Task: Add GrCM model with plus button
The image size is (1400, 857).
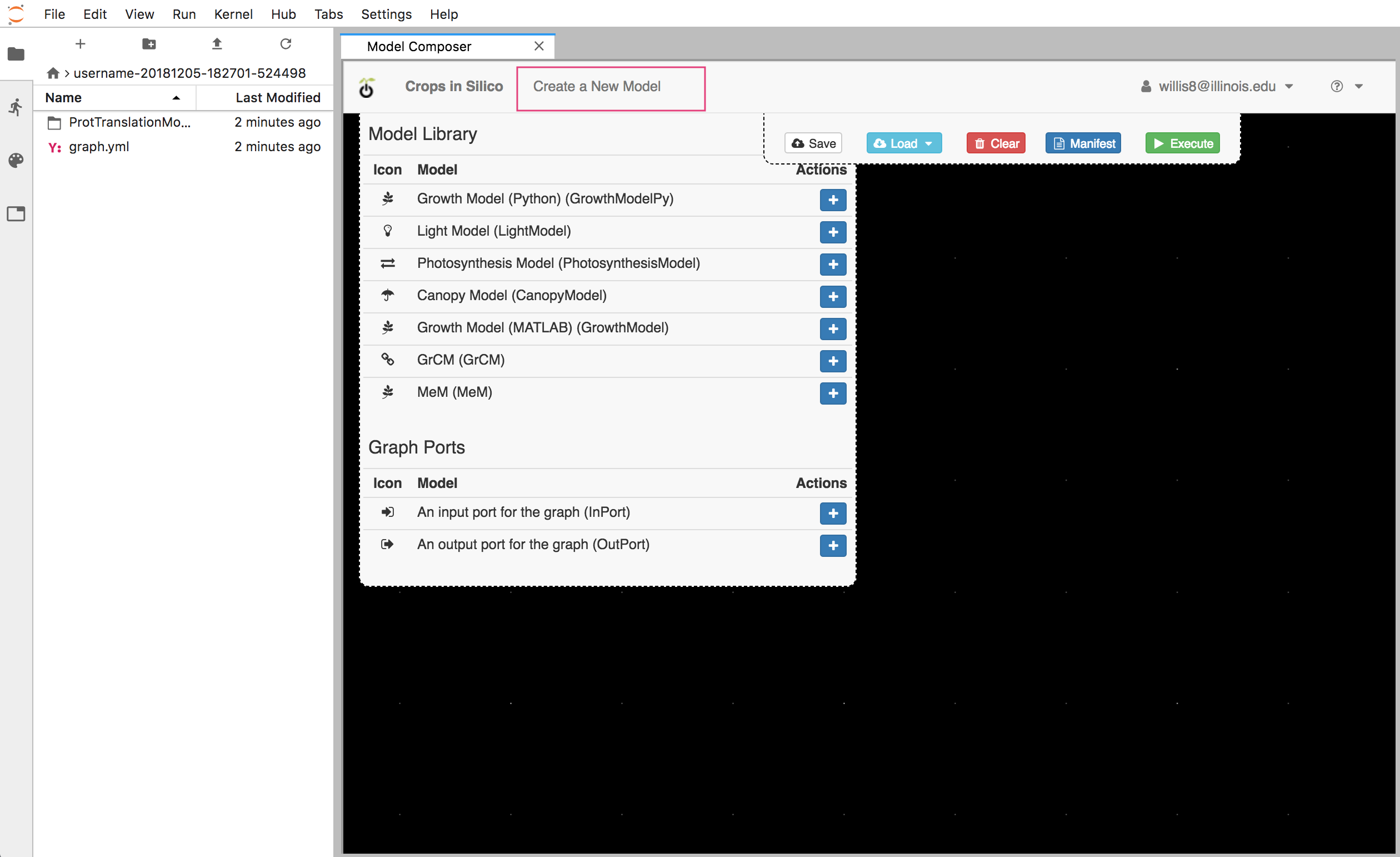Action: click(x=832, y=361)
